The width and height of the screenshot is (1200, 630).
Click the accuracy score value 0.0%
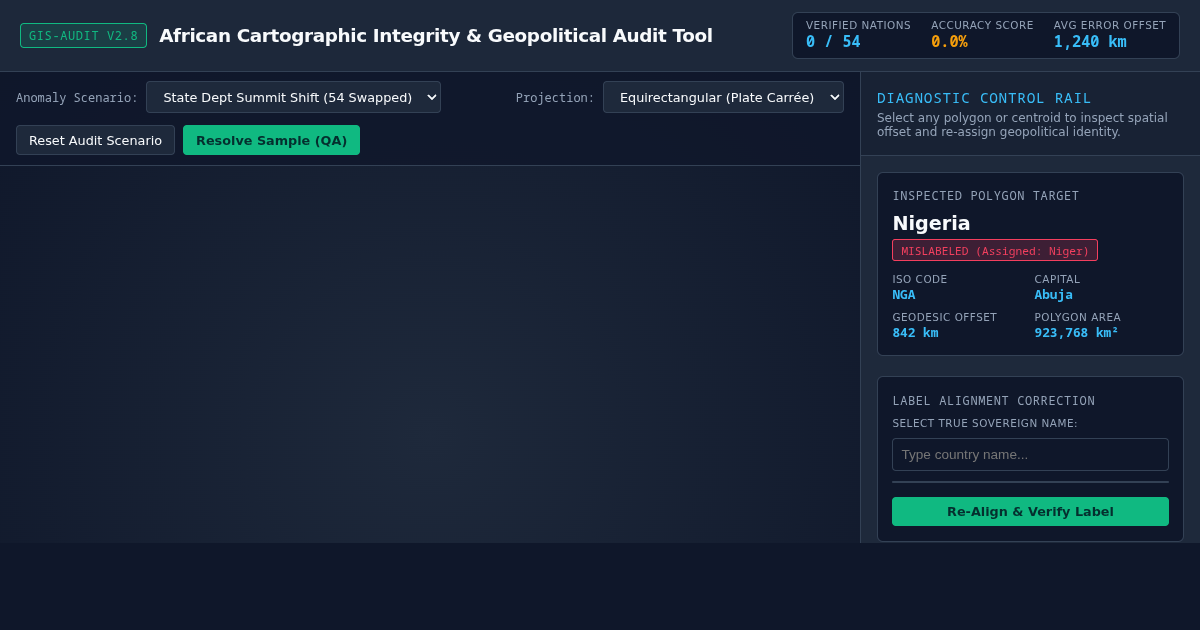949,42
